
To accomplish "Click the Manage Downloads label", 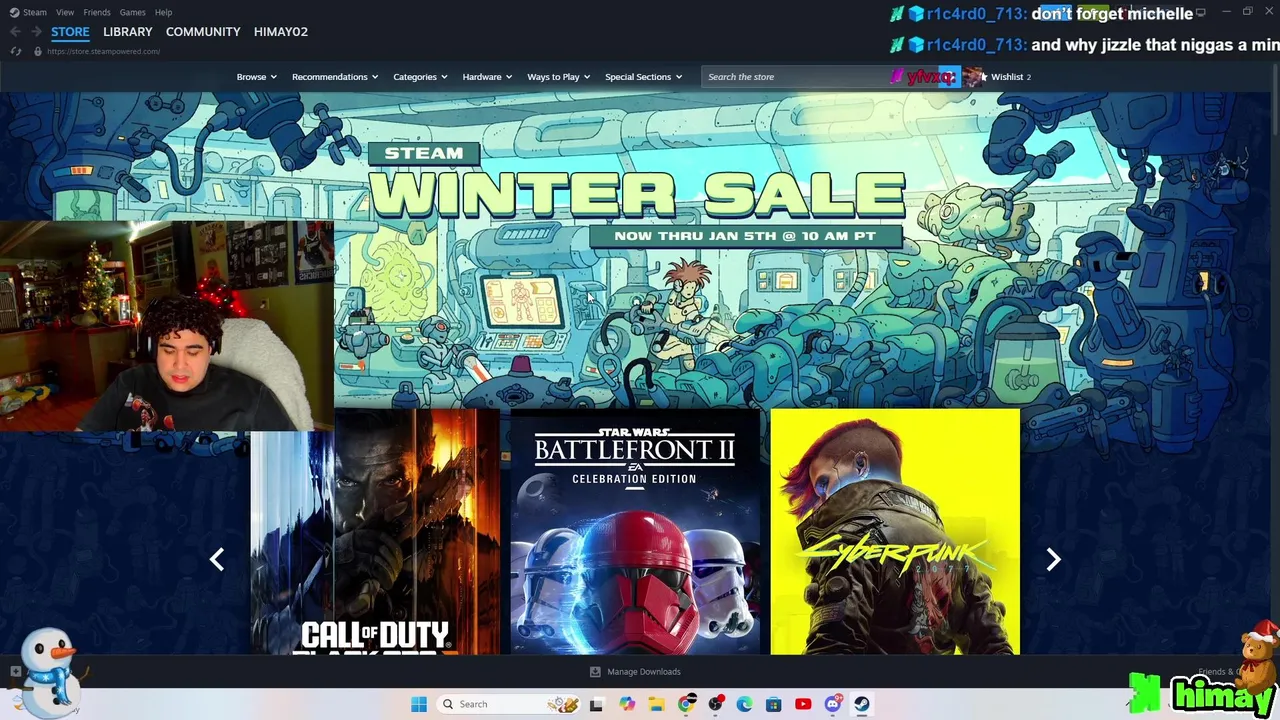I will coord(644,672).
